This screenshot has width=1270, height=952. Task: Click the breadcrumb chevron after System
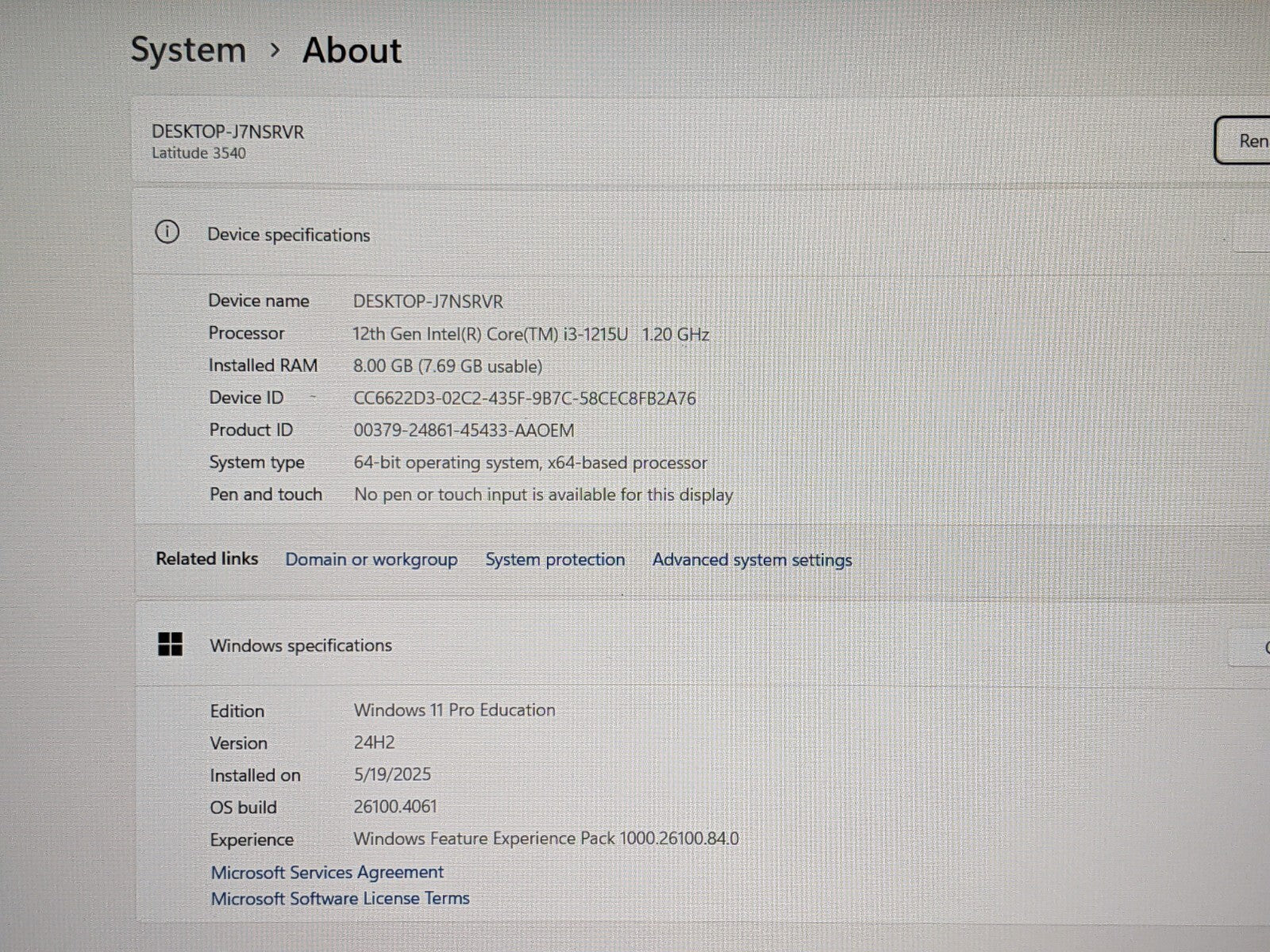coord(275,50)
